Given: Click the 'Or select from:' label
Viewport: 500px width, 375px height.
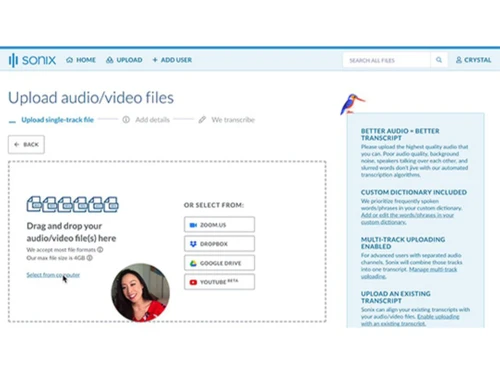Looking at the screenshot, I should coord(214,205).
